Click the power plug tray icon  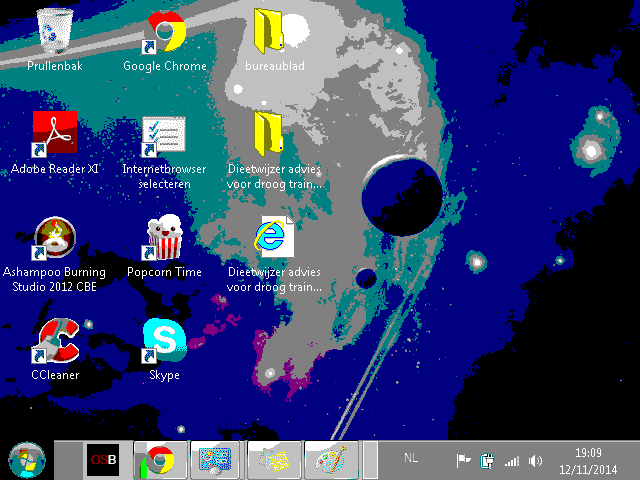[x=487, y=461]
